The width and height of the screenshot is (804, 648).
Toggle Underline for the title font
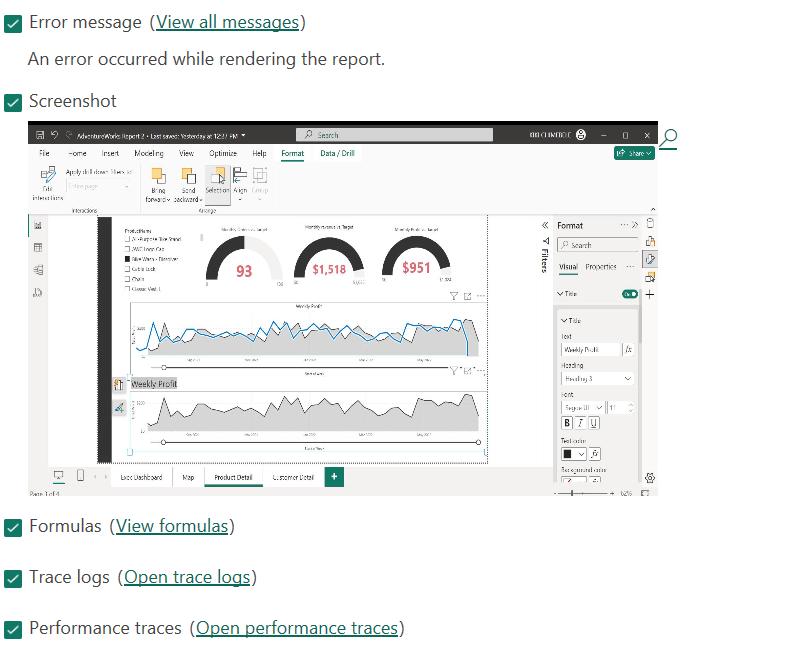594,423
